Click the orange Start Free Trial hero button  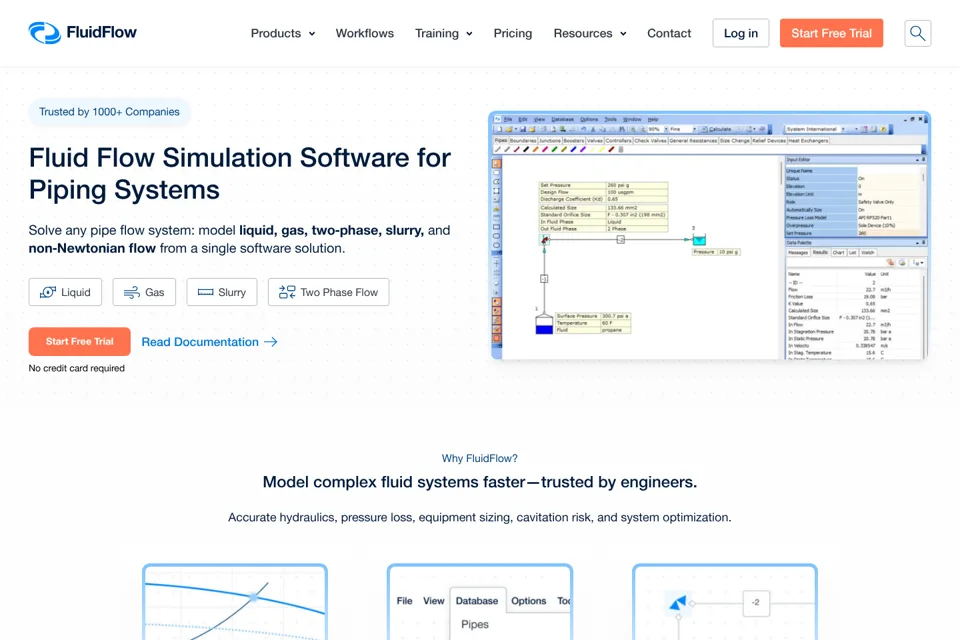80,341
